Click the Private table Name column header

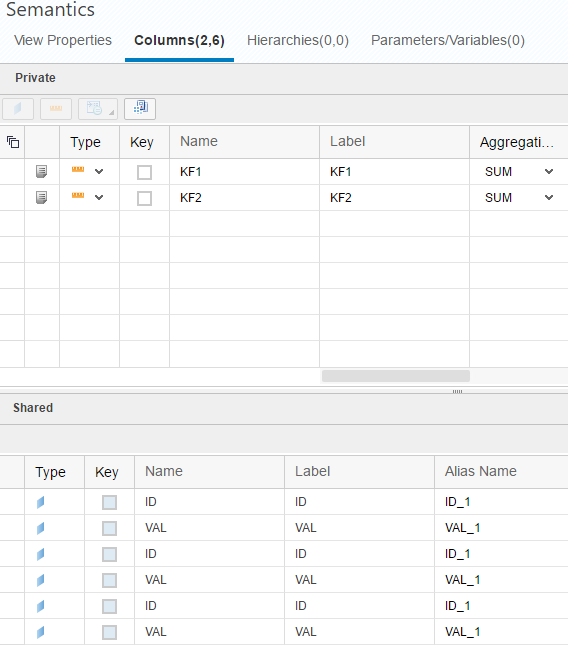(244, 142)
